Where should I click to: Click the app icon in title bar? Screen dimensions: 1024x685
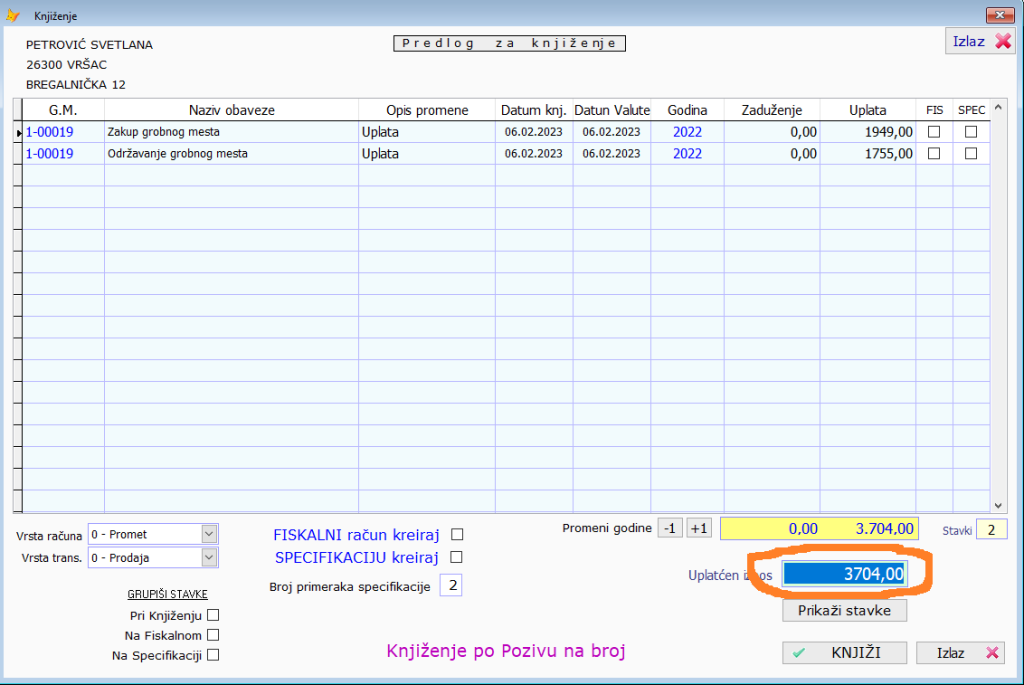(x=13, y=16)
